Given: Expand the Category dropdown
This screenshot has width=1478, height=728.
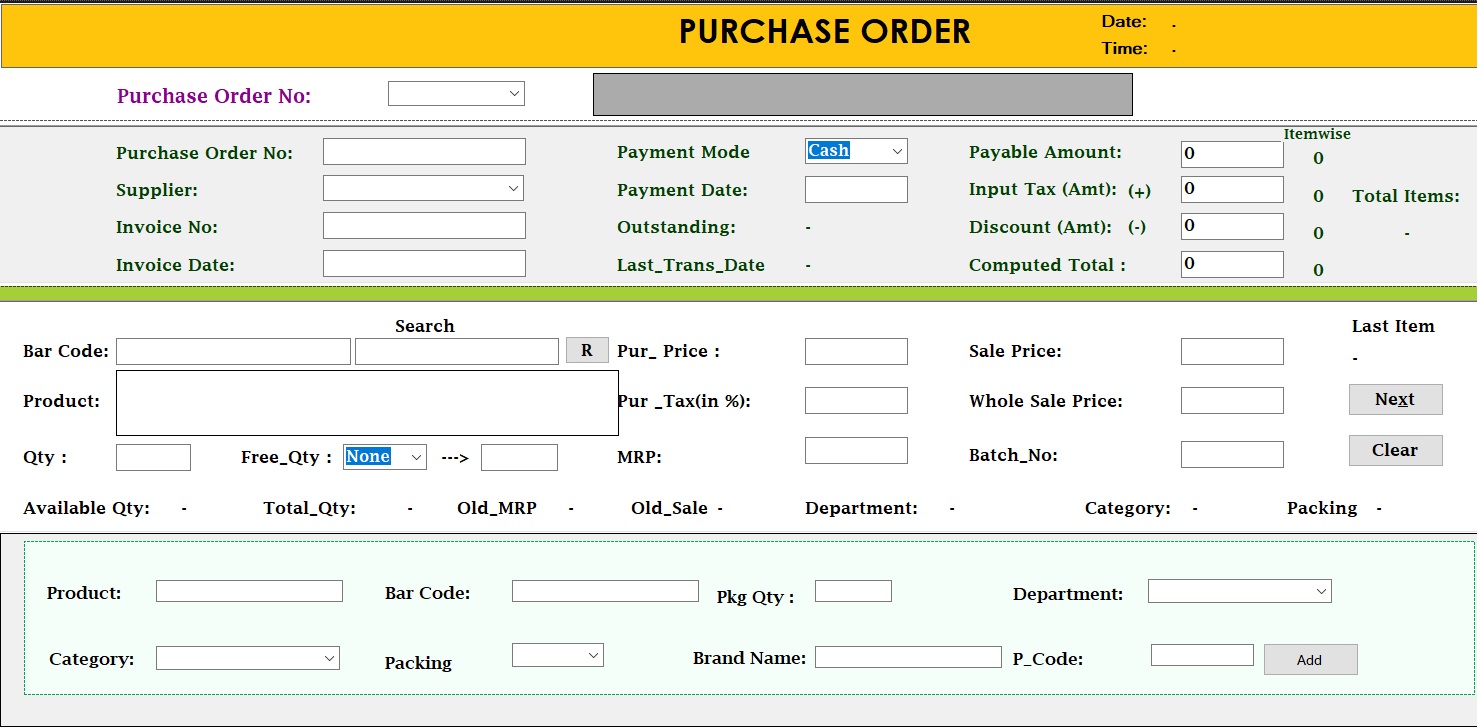Looking at the screenshot, I should click(x=248, y=658).
